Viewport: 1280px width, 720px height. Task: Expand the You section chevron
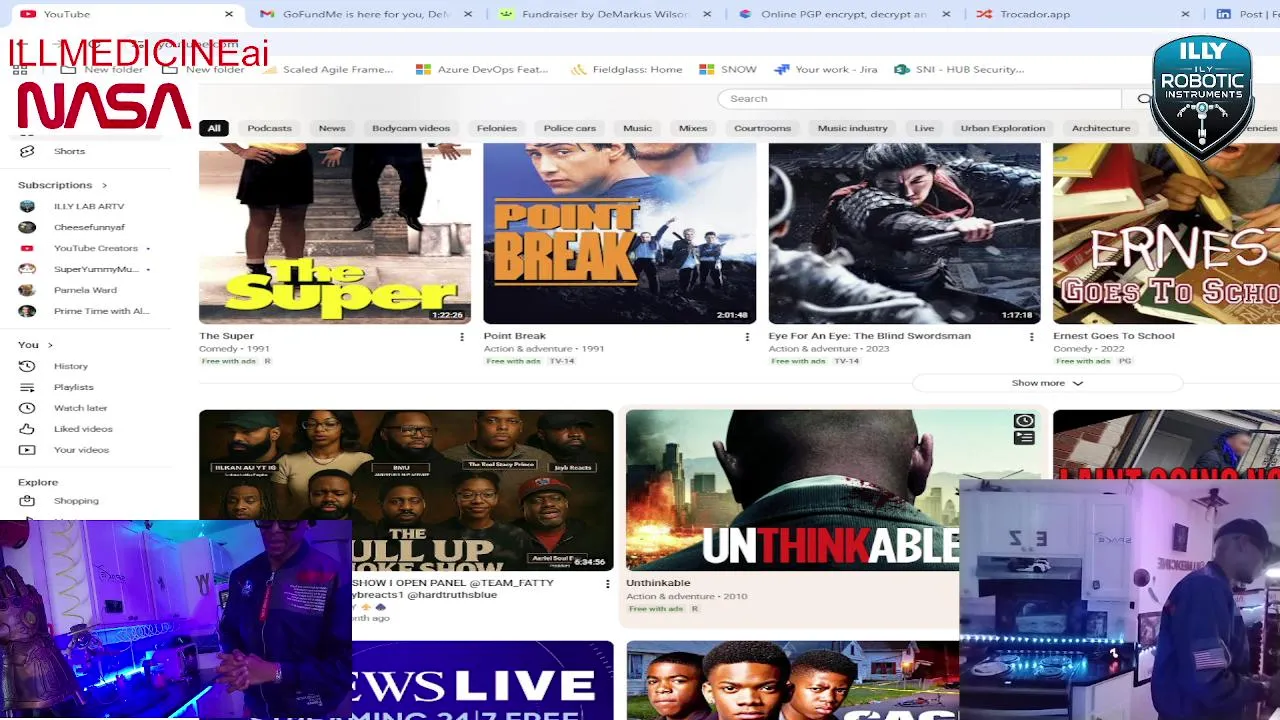coord(50,345)
